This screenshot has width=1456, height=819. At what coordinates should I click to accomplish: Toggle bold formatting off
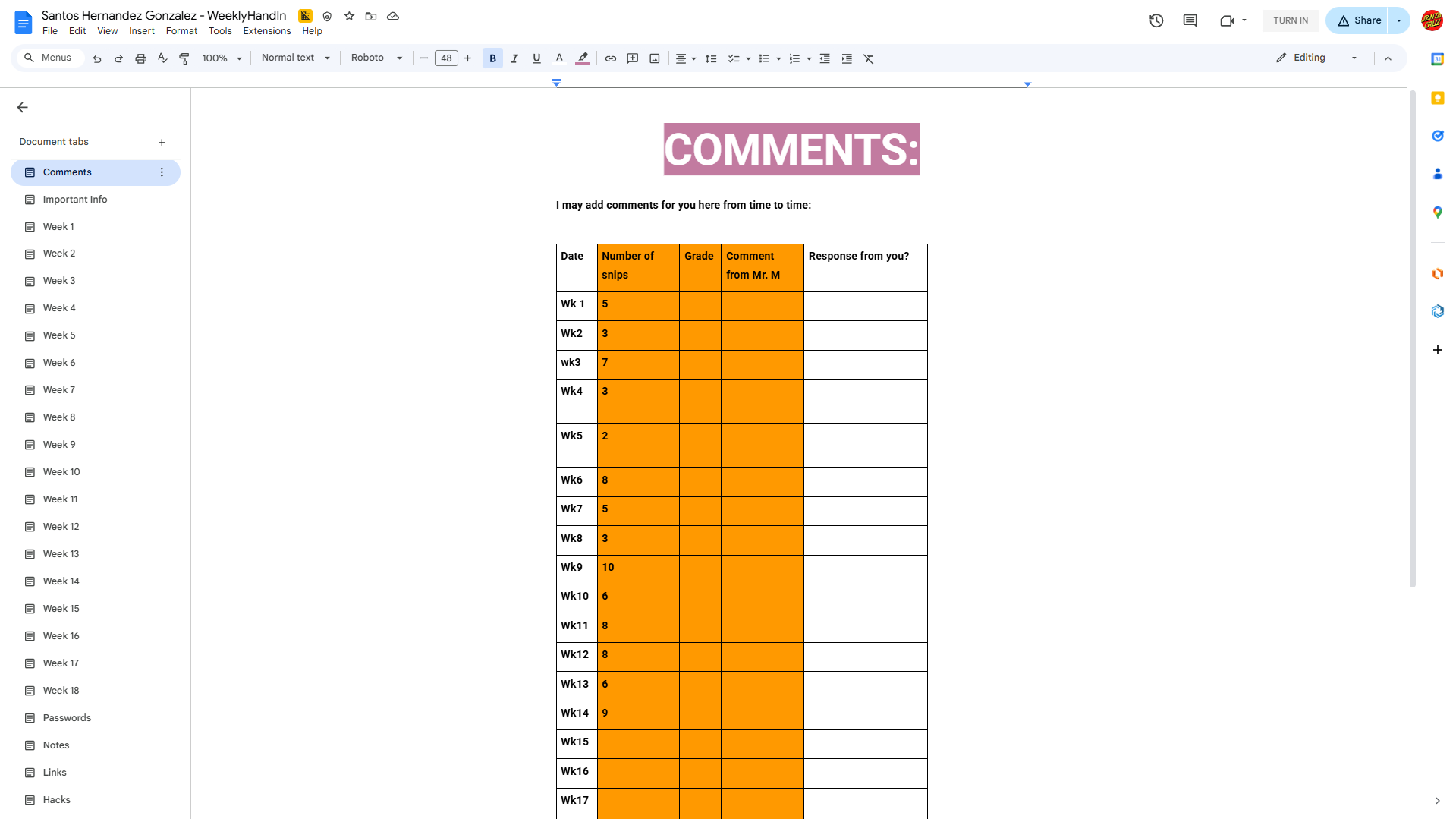(492, 58)
